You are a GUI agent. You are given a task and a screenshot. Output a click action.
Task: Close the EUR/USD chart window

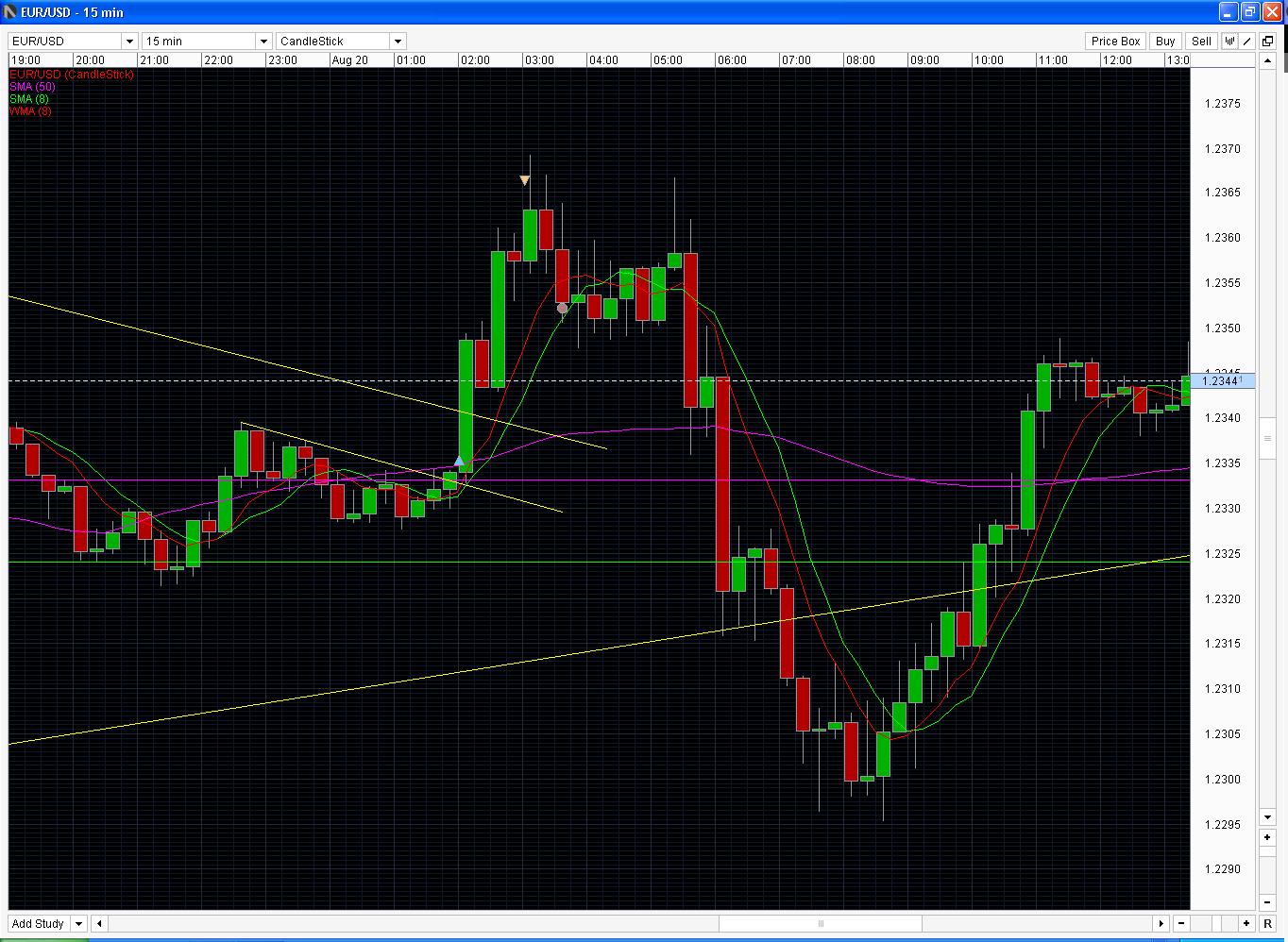[1272, 12]
